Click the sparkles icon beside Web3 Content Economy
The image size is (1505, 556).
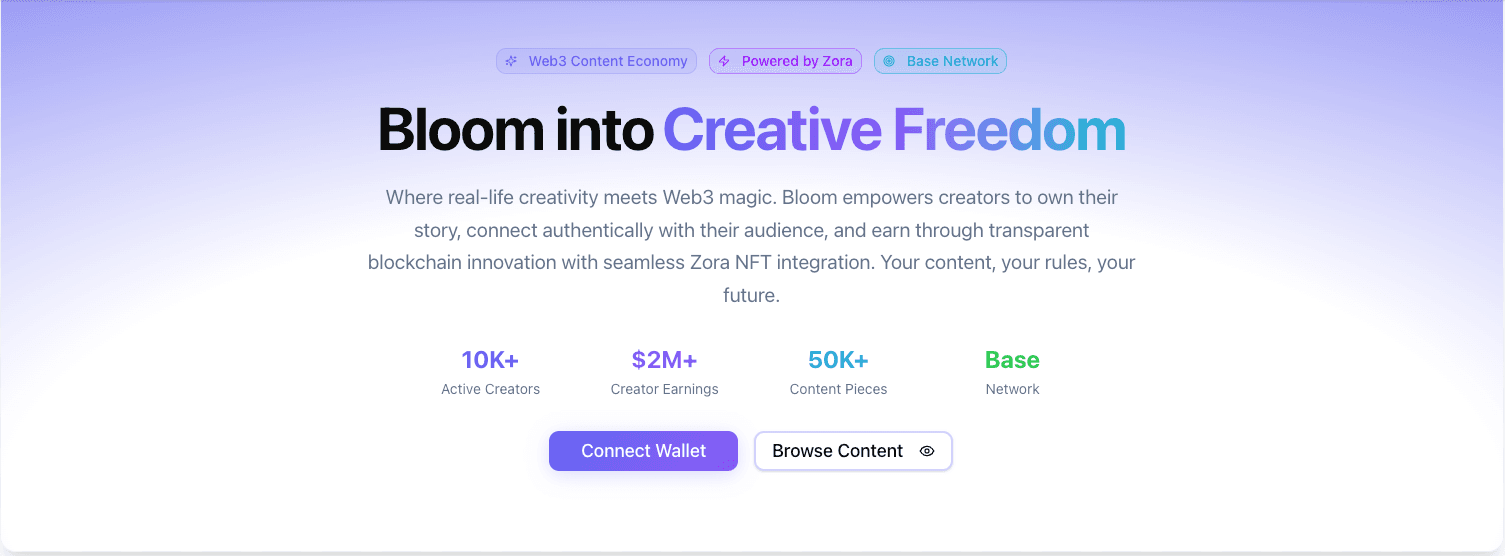(511, 61)
